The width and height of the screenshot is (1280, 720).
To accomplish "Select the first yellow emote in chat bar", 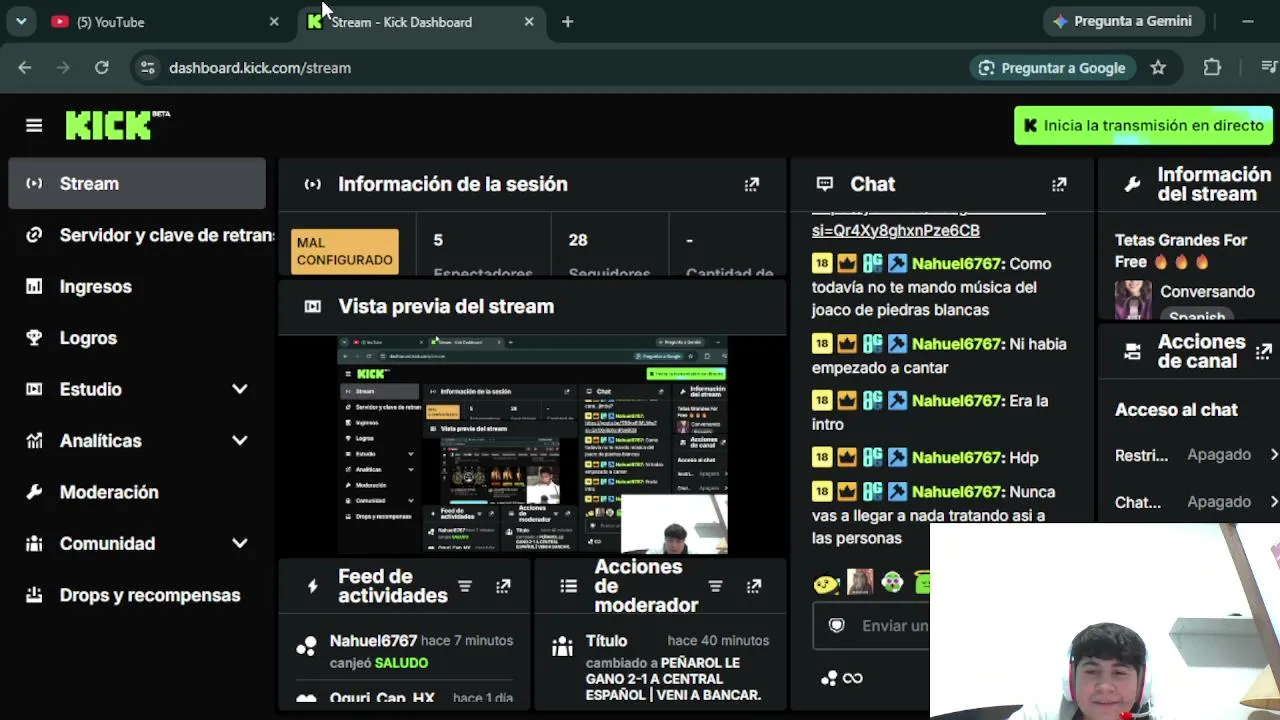I will (826, 583).
